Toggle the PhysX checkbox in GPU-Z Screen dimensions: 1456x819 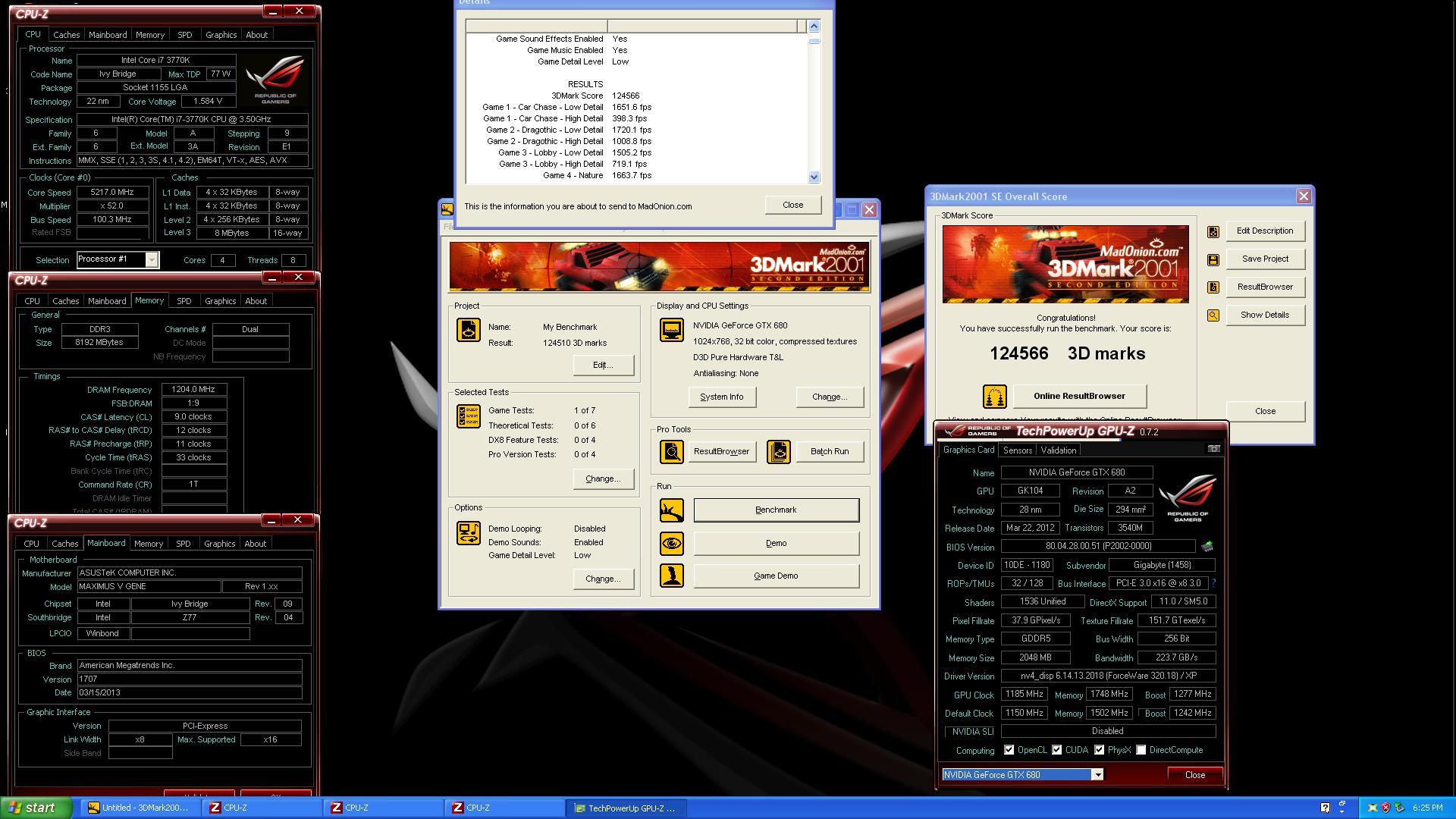pos(1099,750)
